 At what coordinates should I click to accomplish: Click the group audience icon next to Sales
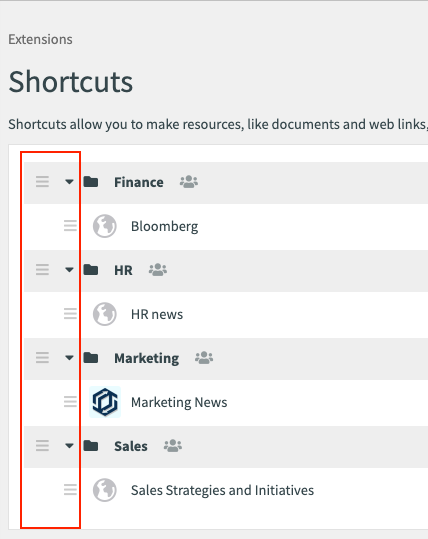(173, 446)
